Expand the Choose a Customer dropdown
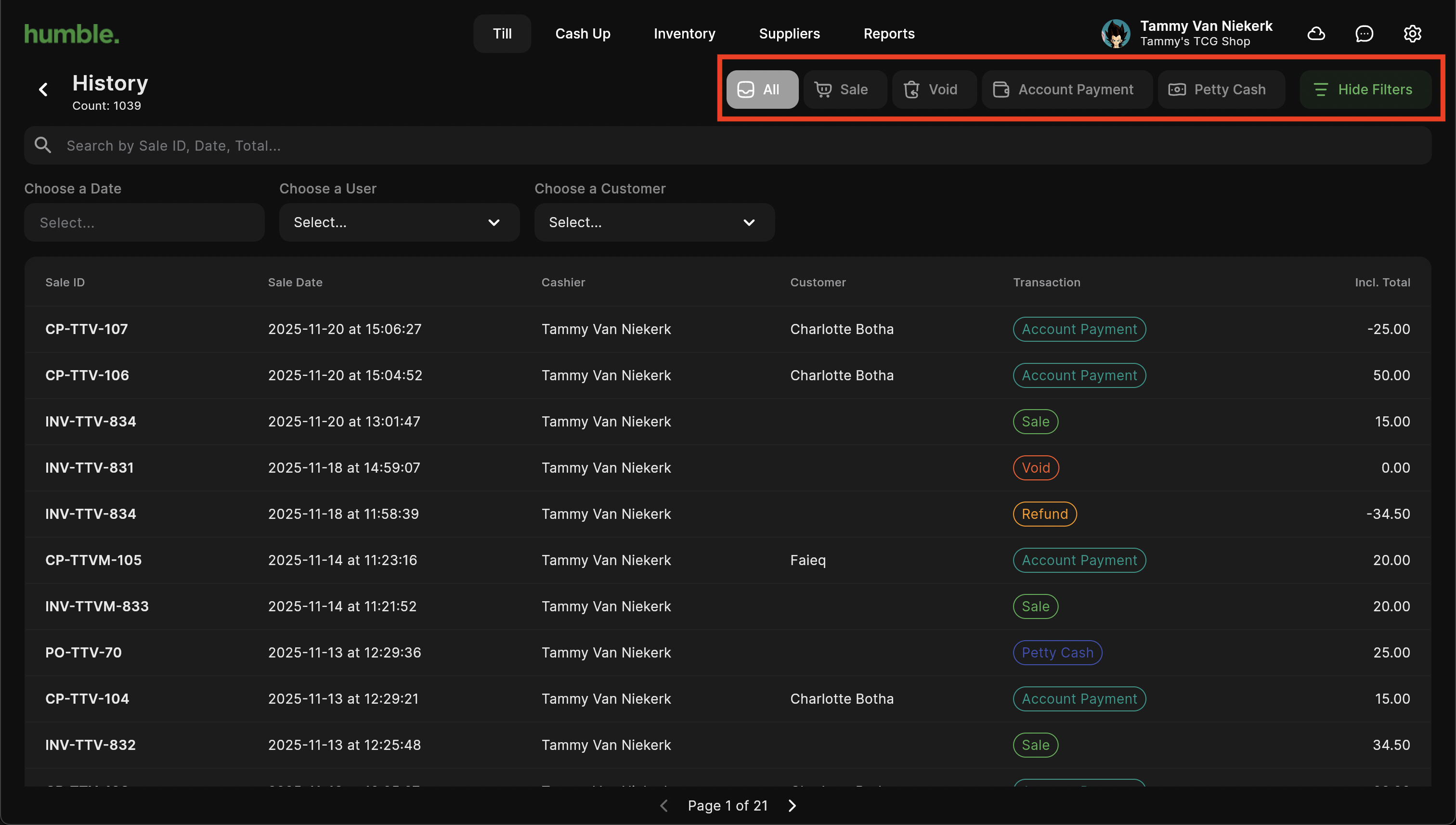This screenshot has width=1456, height=825. pos(654,223)
